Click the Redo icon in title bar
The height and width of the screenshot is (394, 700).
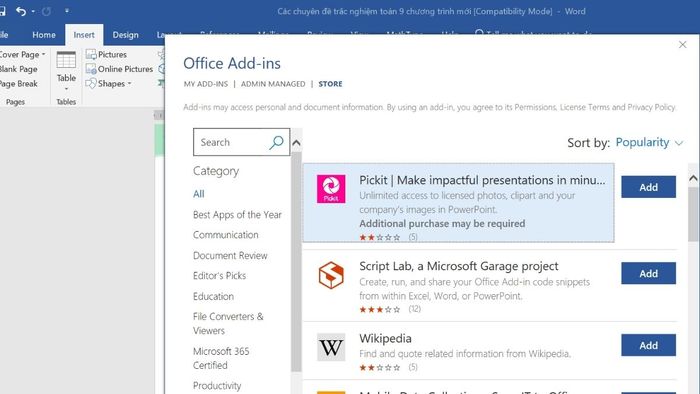tap(46, 11)
